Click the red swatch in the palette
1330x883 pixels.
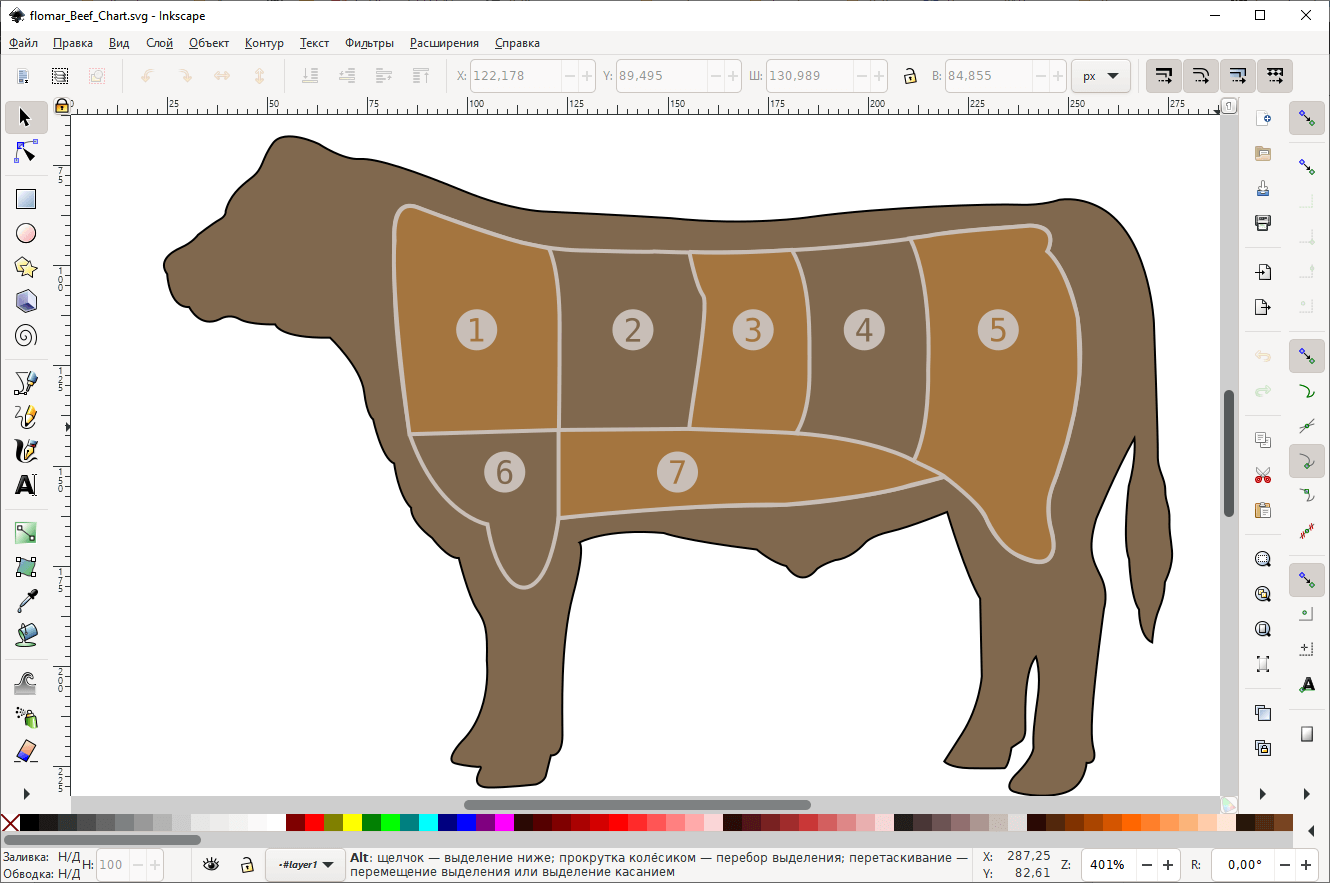pos(314,823)
